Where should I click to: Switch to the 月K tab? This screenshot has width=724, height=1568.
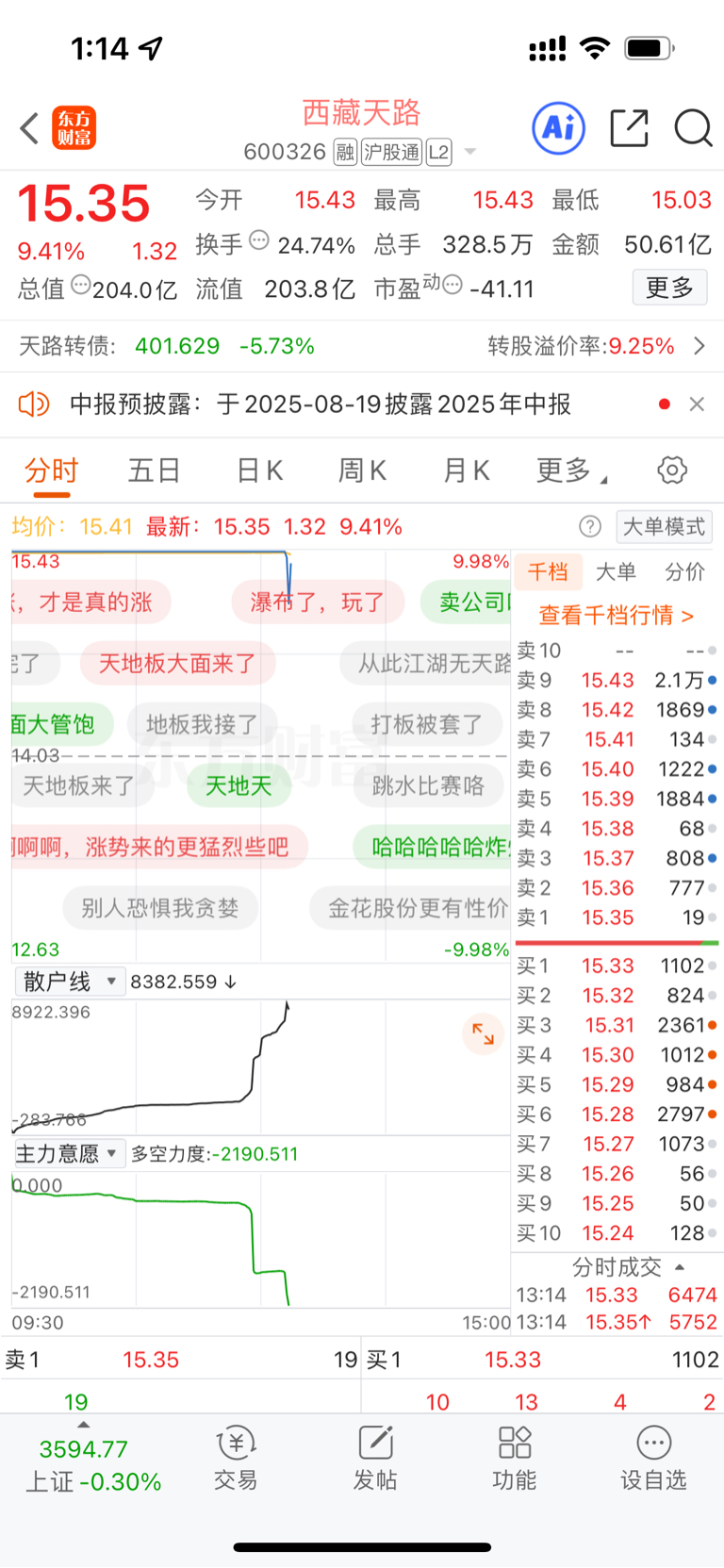pos(466,470)
